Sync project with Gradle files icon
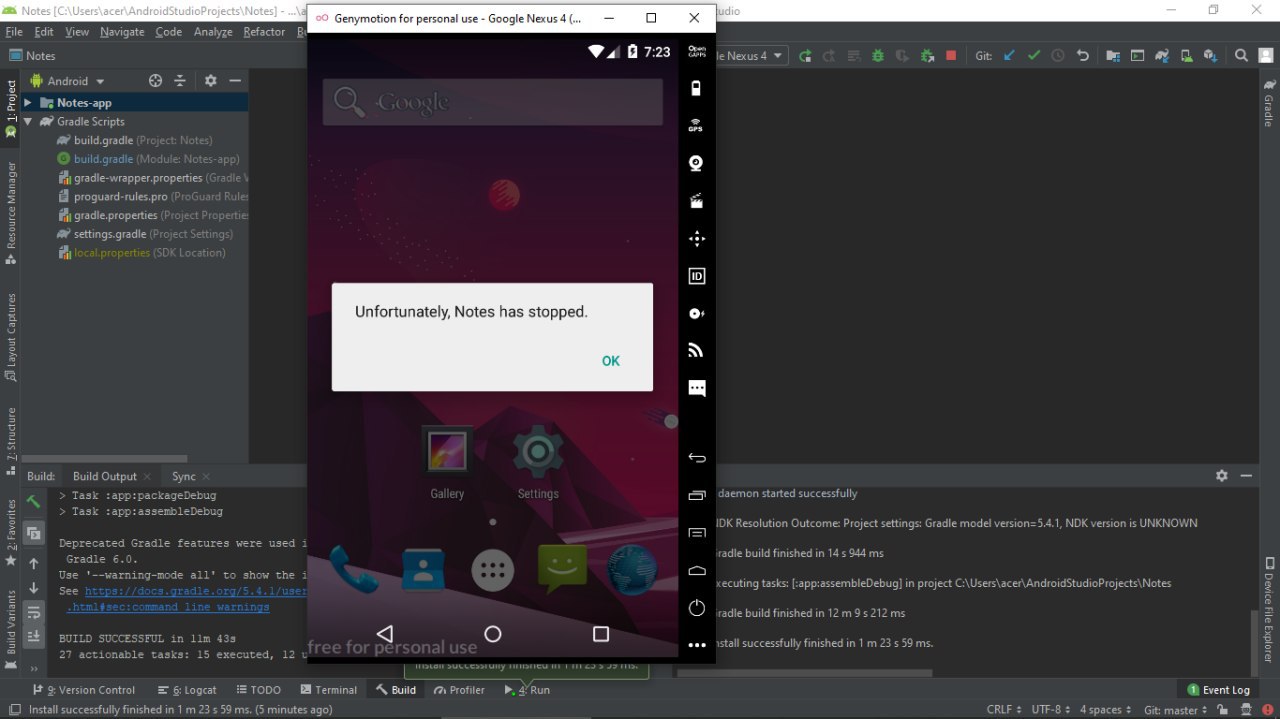 pyautogui.click(x=1162, y=56)
